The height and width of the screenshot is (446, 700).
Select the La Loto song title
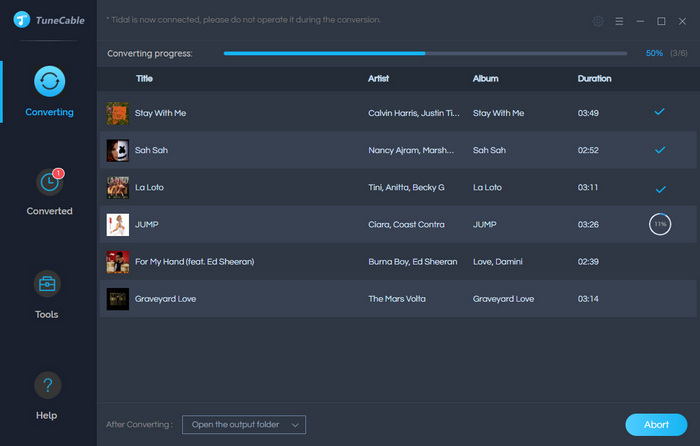[149, 188]
